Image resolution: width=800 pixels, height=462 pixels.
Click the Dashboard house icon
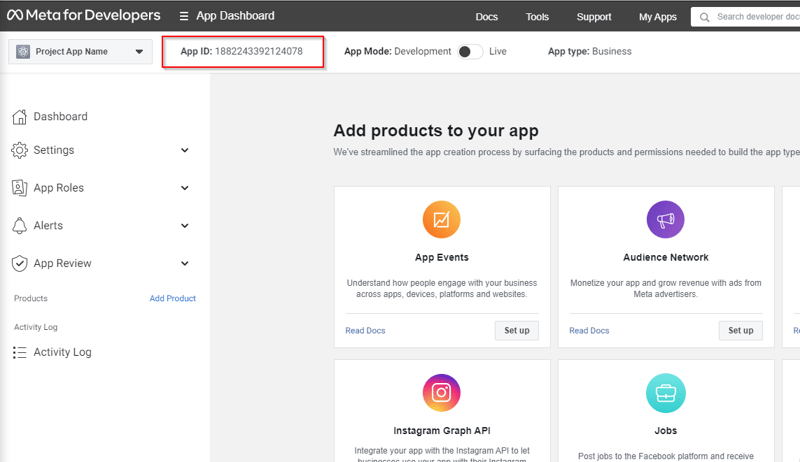pyautogui.click(x=19, y=117)
